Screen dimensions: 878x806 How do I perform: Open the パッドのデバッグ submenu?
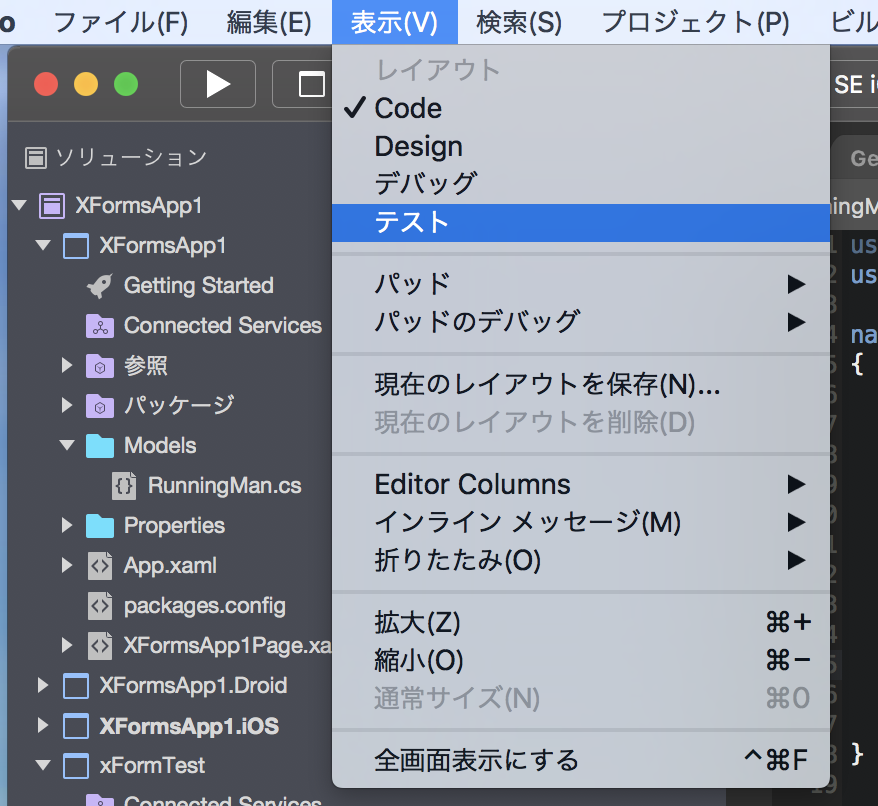pyautogui.click(x=581, y=322)
